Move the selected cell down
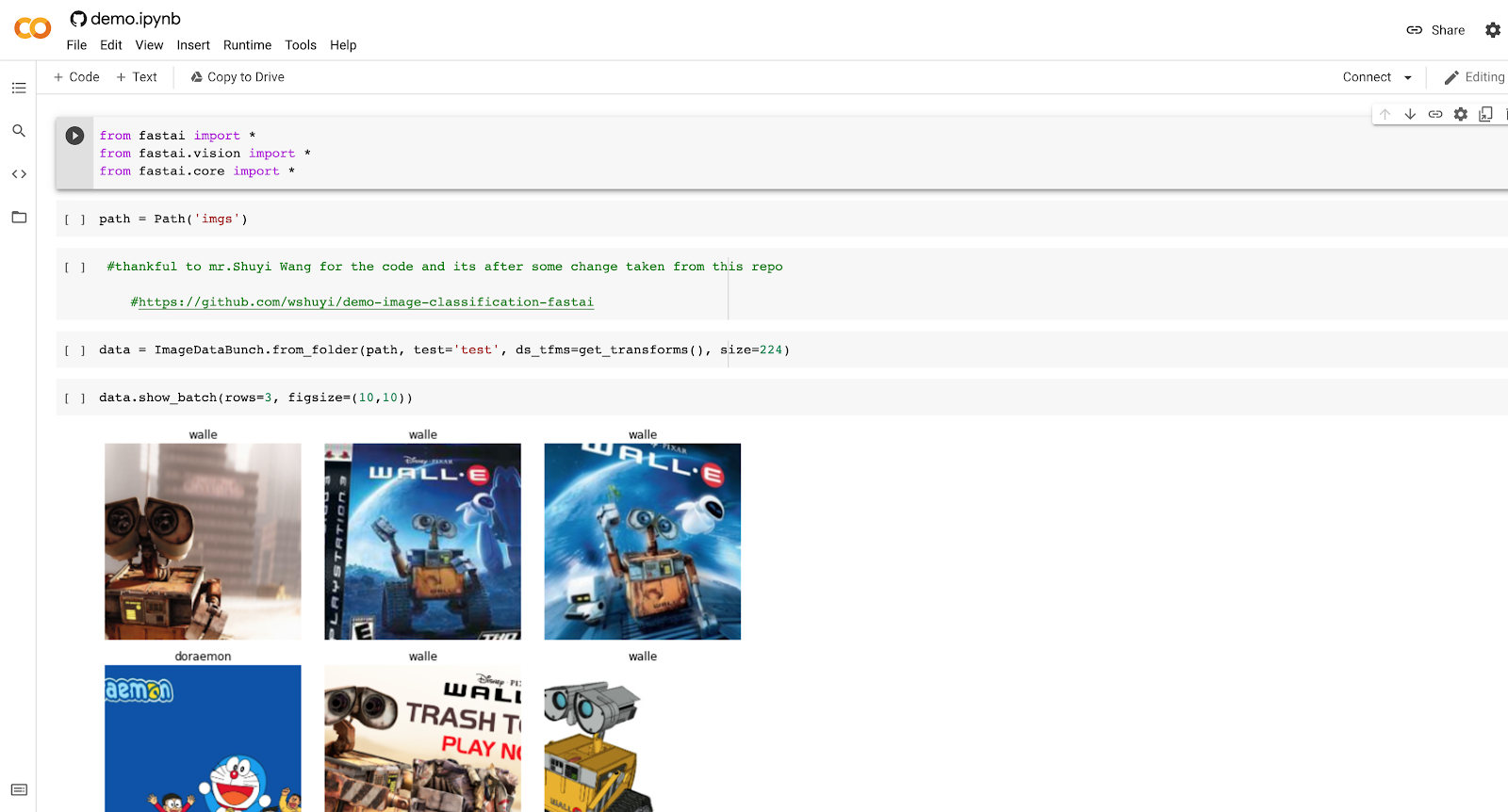Screen dimensions: 1508x812 click(1410, 114)
